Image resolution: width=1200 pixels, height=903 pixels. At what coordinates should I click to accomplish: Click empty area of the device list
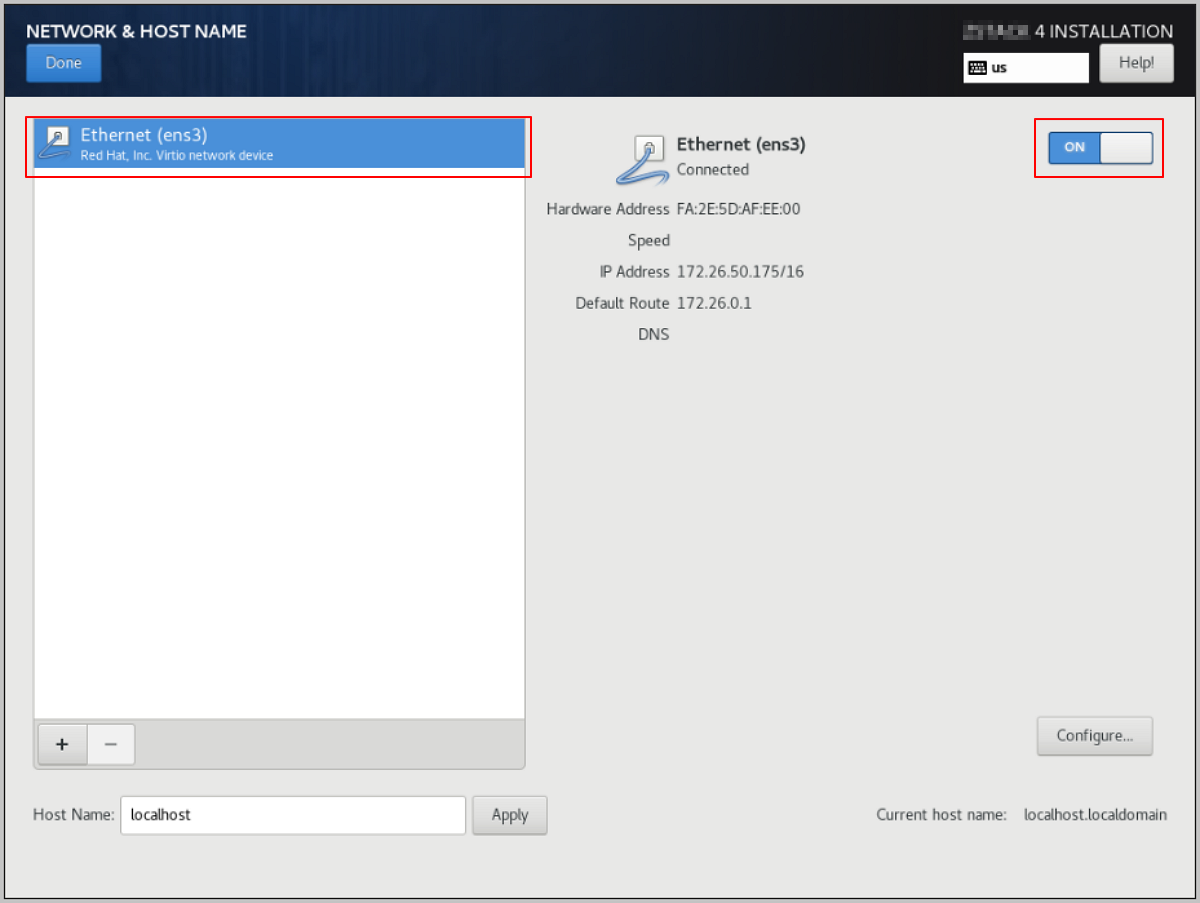click(279, 450)
